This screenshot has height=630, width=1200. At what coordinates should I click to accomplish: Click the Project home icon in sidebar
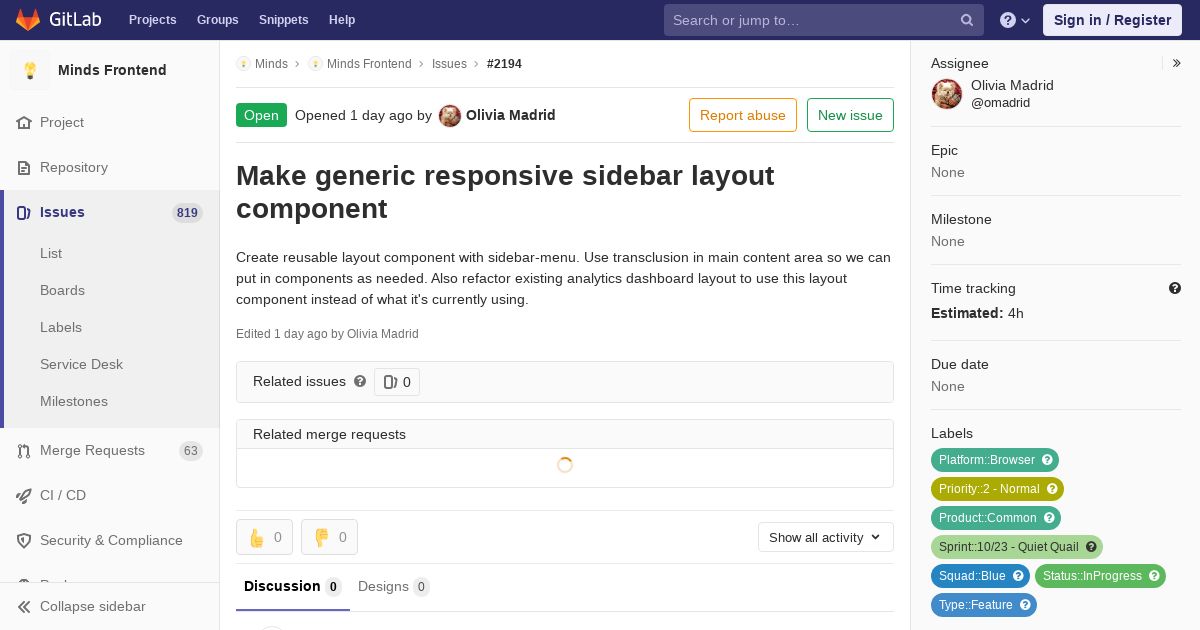[24, 123]
